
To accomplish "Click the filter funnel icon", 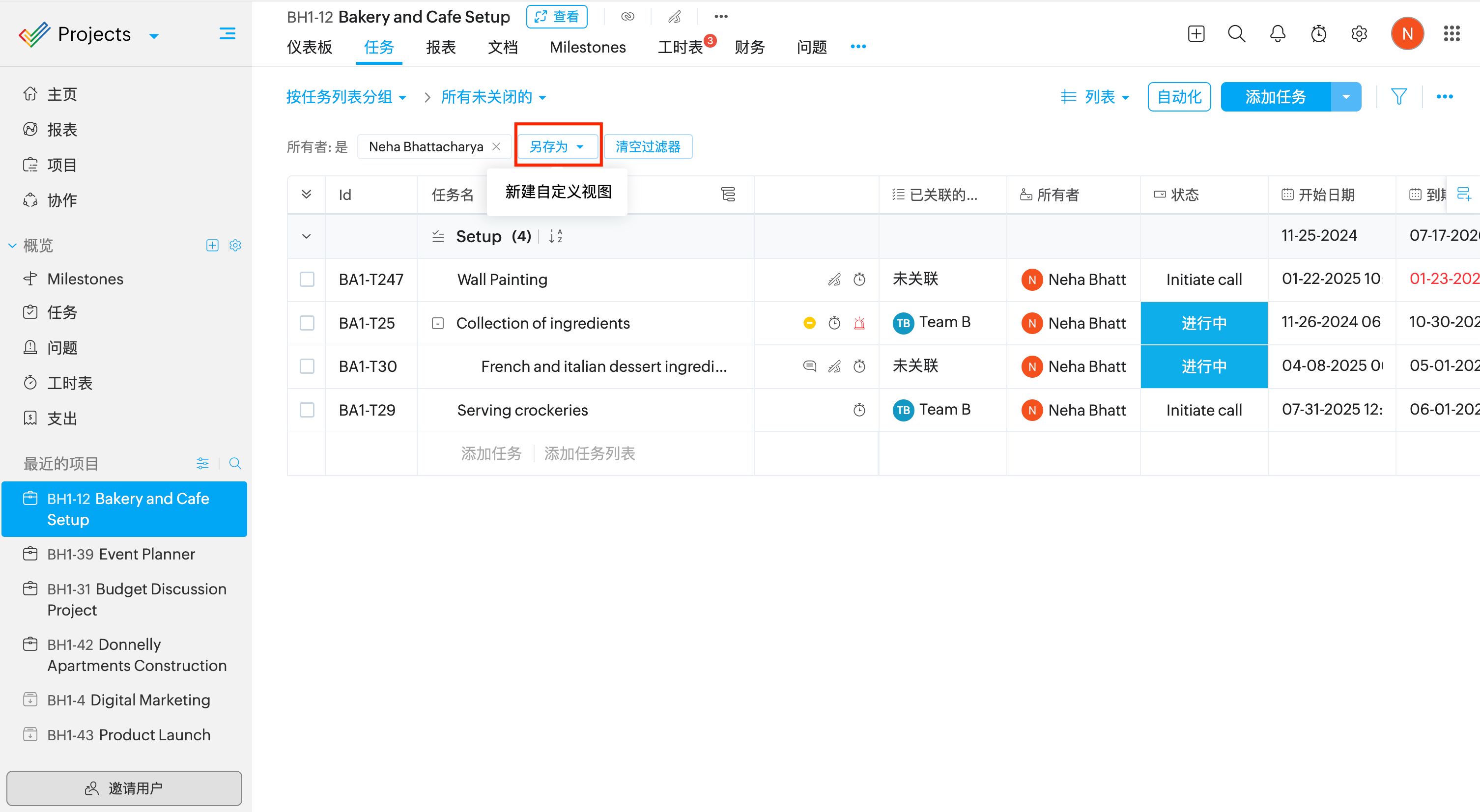I will [x=1398, y=96].
